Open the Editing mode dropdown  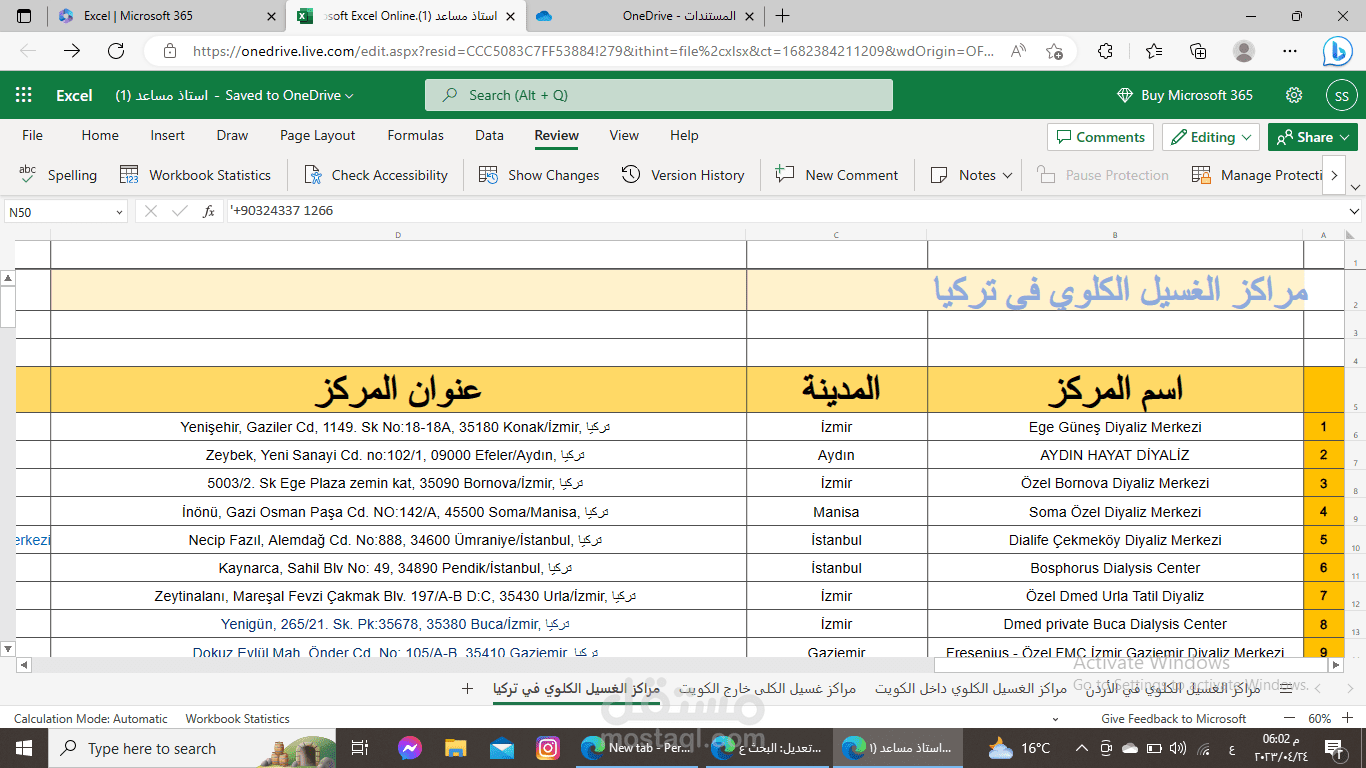[x=1210, y=137]
